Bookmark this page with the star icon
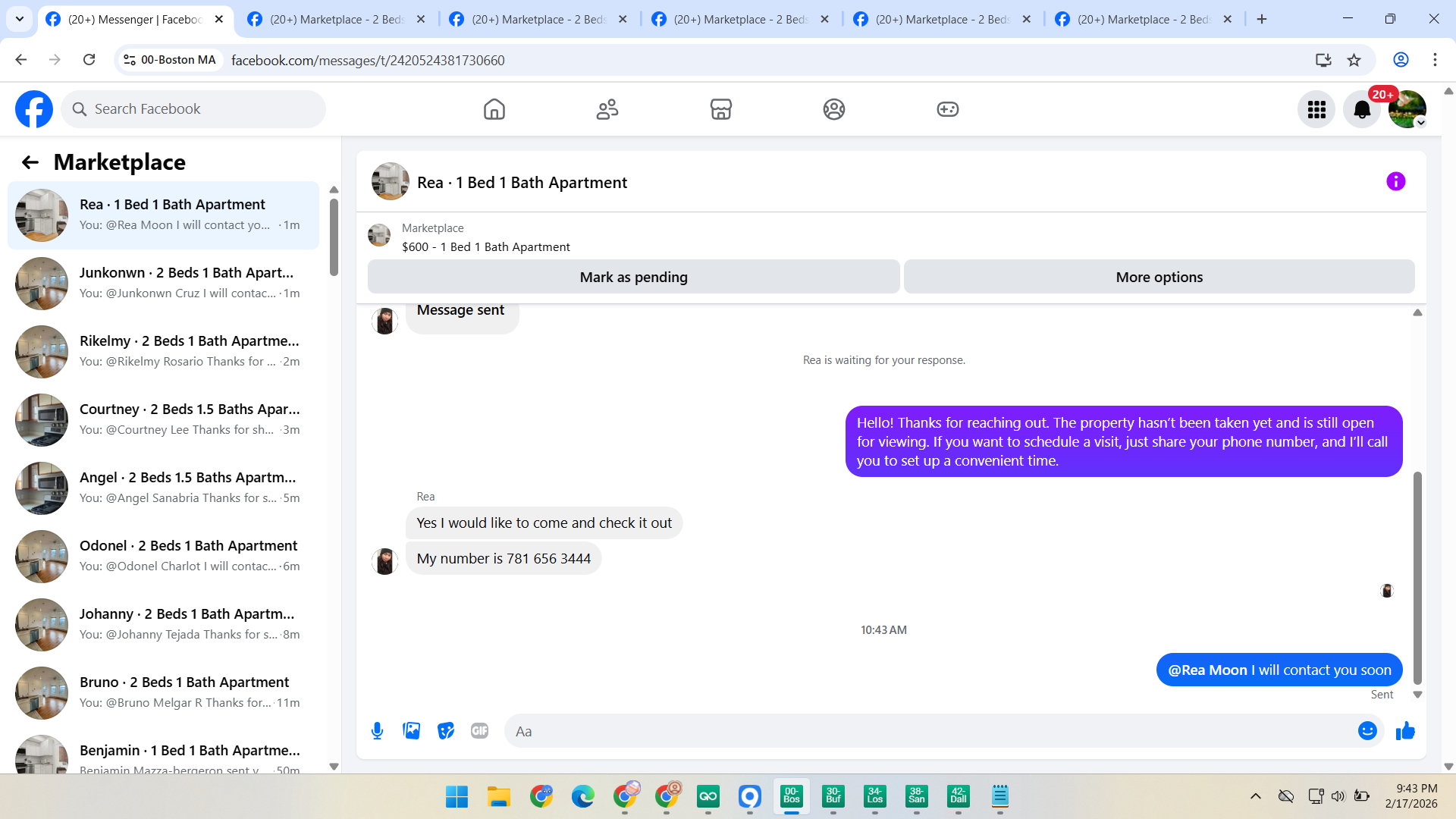Screen dimensions: 1456x819 pos(1354,60)
